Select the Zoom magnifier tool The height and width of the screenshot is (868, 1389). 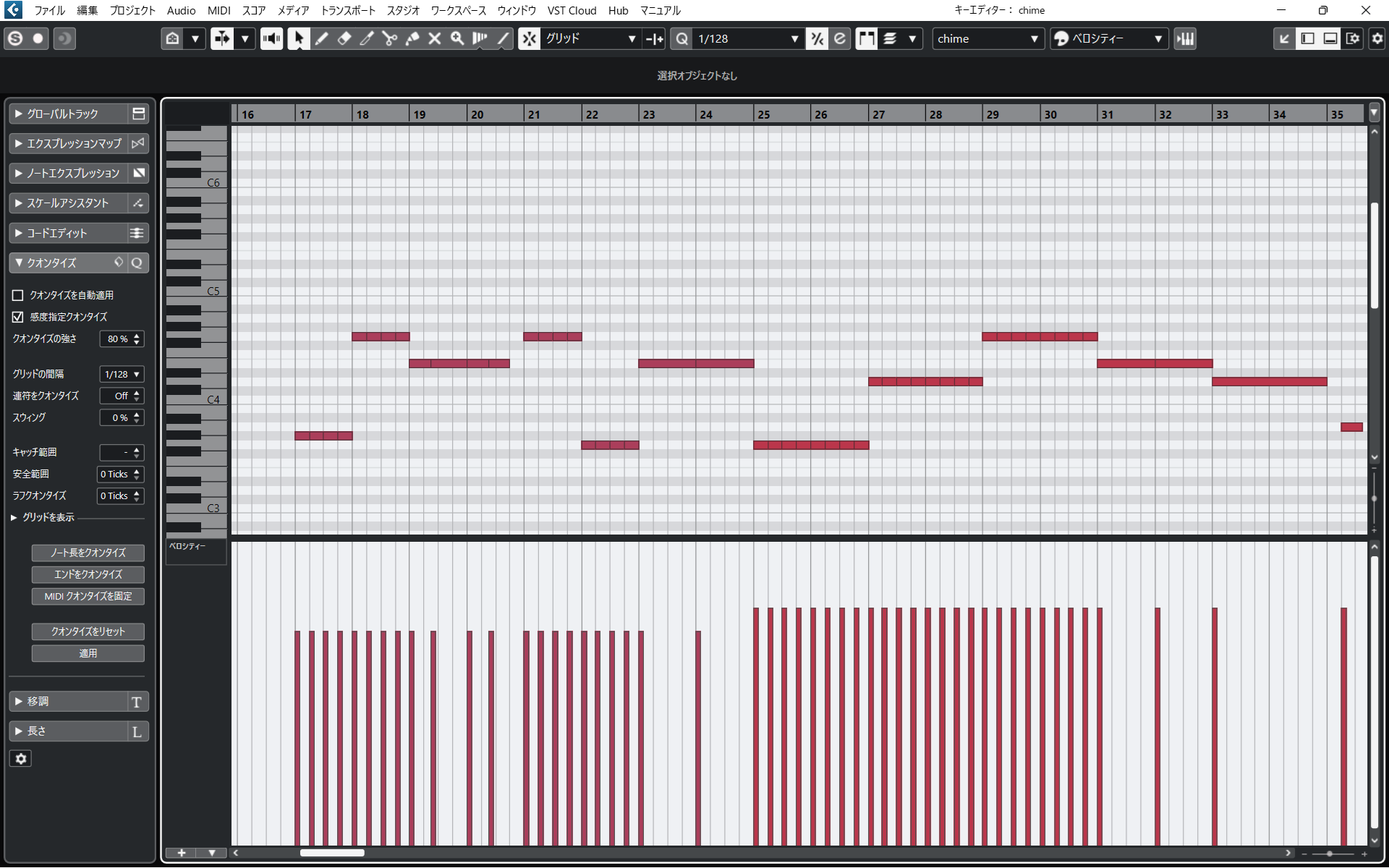(457, 38)
